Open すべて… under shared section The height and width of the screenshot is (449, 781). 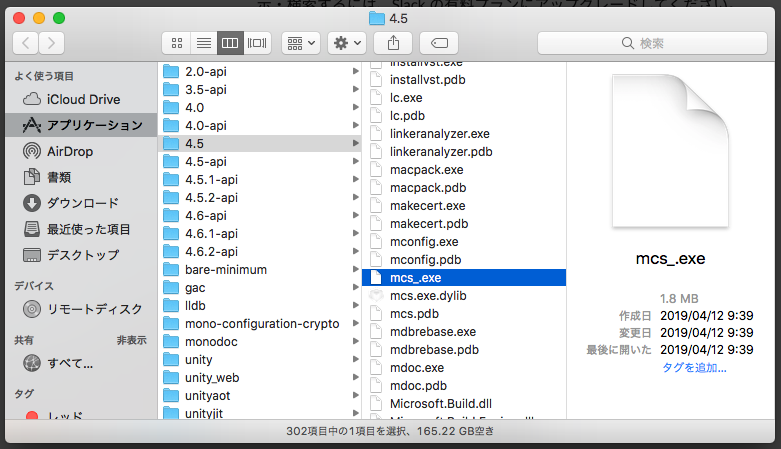coord(81,363)
